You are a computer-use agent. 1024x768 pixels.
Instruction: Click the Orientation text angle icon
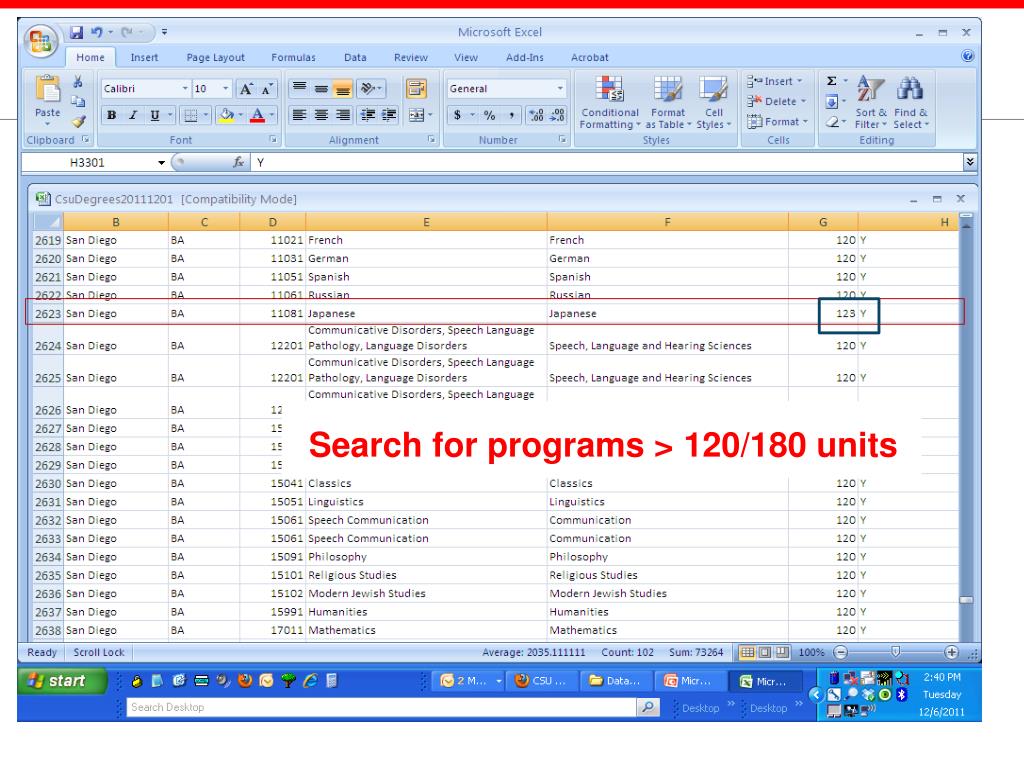tap(368, 88)
